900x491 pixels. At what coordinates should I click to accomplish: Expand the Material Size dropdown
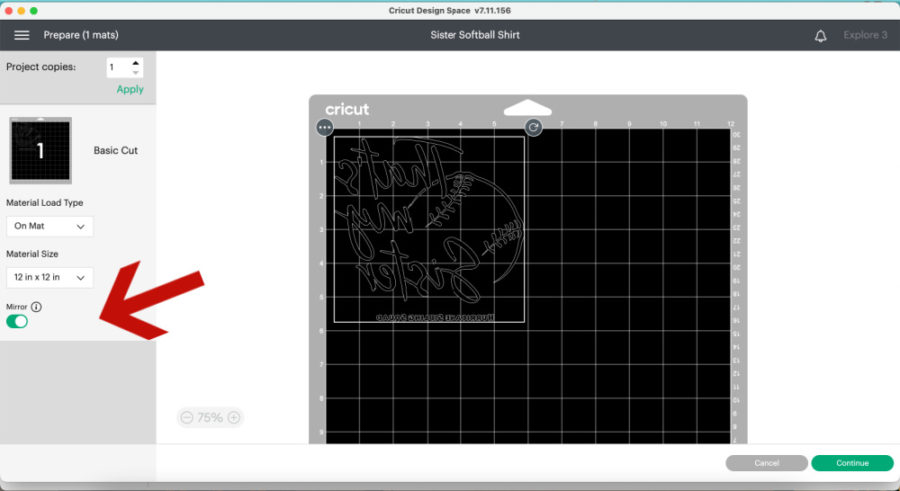click(x=50, y=277)
